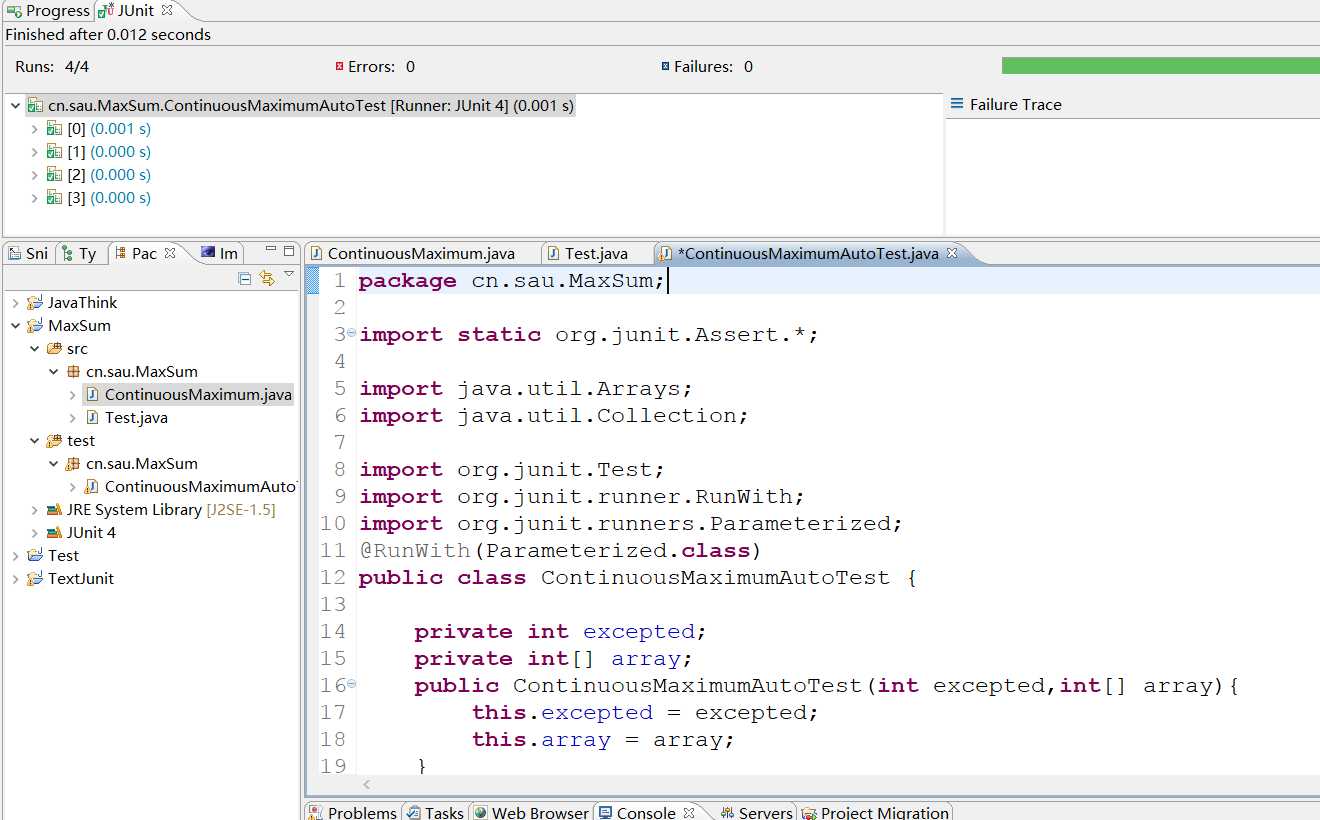Image resolution: width=1320 pixels, height=820 pixels.
Task: Collapse the ContinuousMaximumAutoTest results root
Action: pyautogui.click(x=15, y=105)
